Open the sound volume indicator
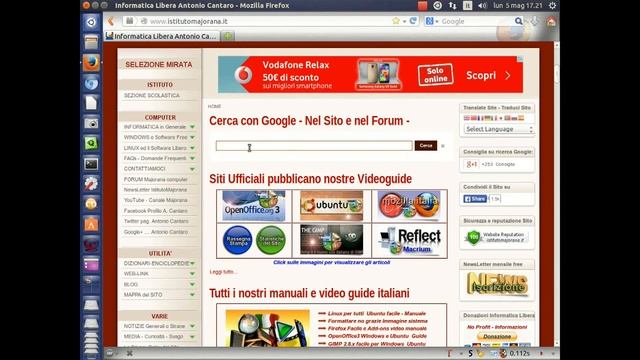Image resolution: width=640 pixels, height=360 pixels. (x=482, y=5)
